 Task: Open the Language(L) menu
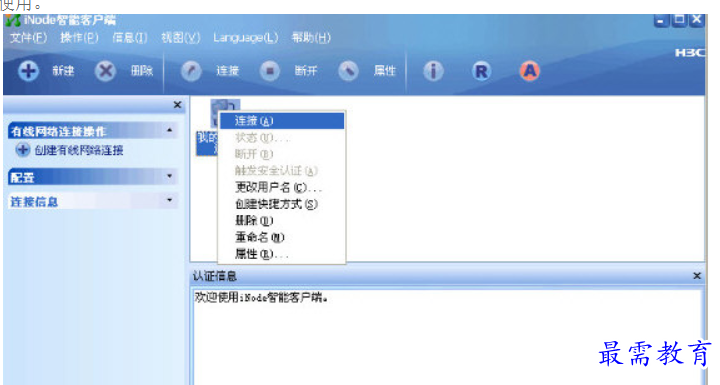pos(246,38)
